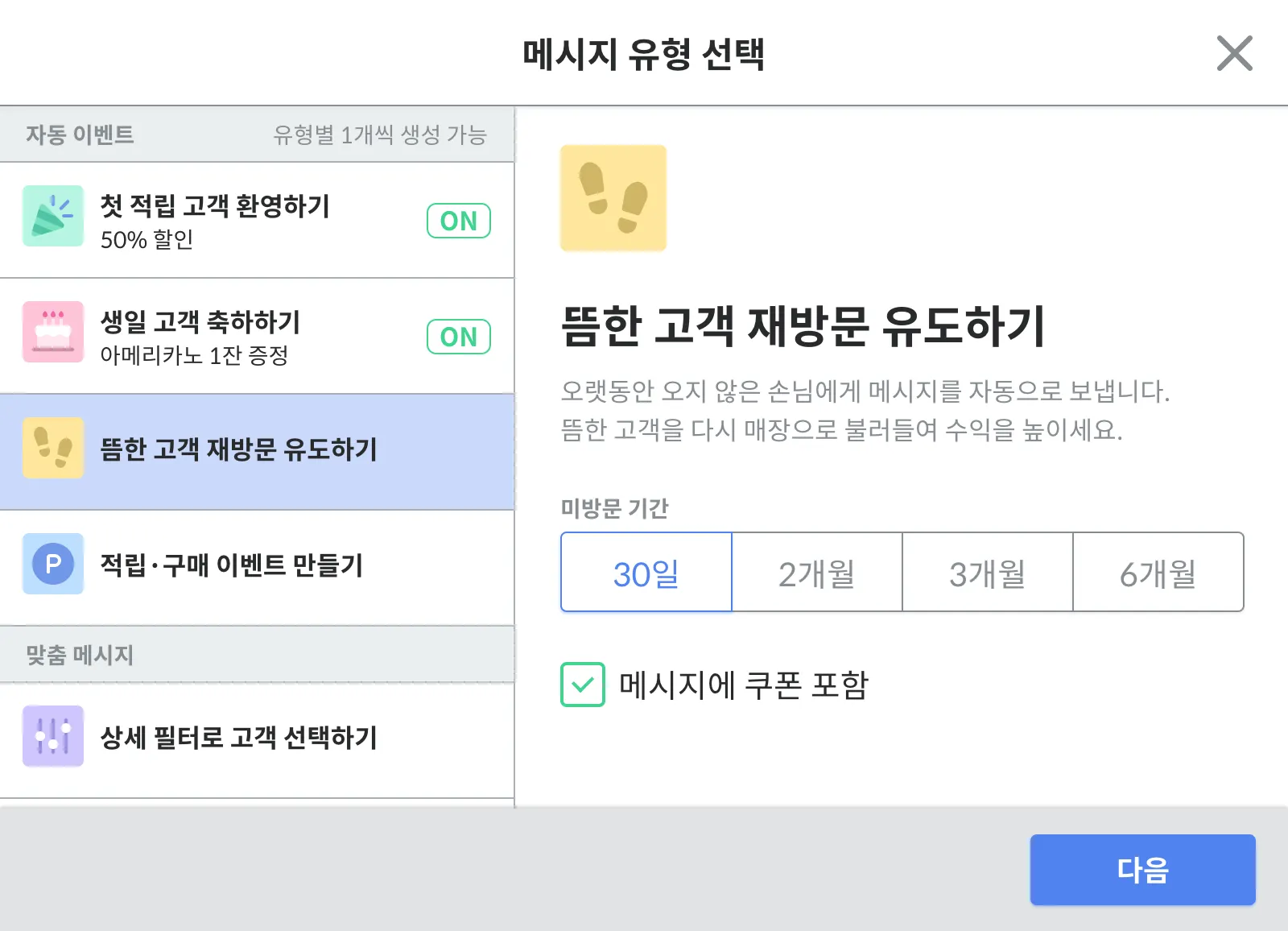1288x931 pixels.
Task: Click the 생일 고객 축하하기 title text
Action: 200,322
